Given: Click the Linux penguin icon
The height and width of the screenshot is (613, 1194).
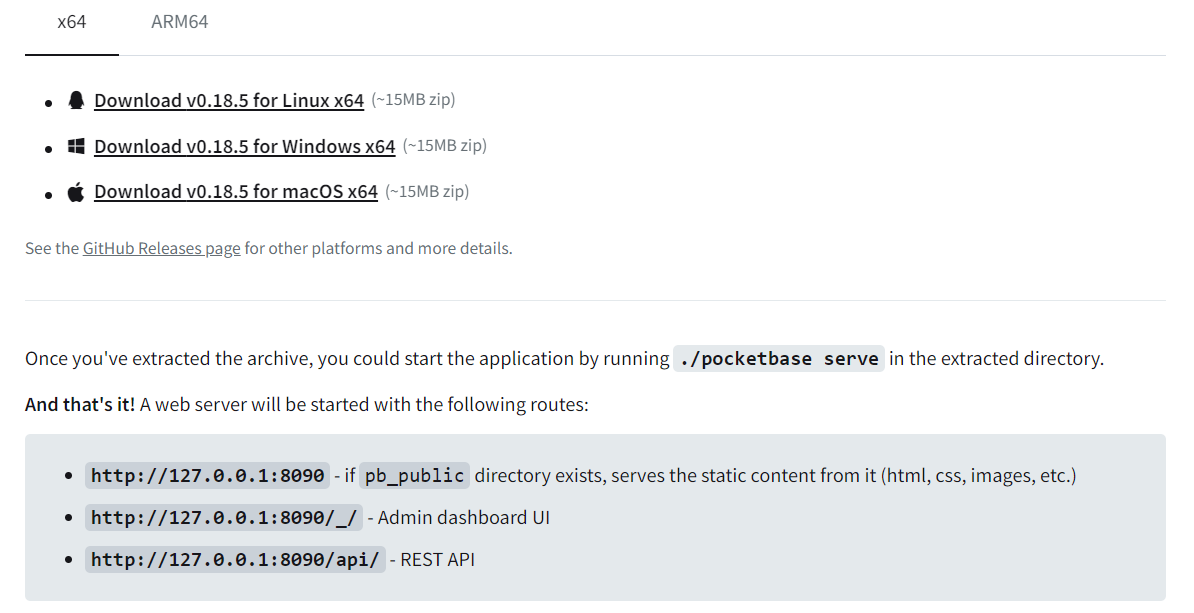Looking at the screenshot, I should (76, 100).
